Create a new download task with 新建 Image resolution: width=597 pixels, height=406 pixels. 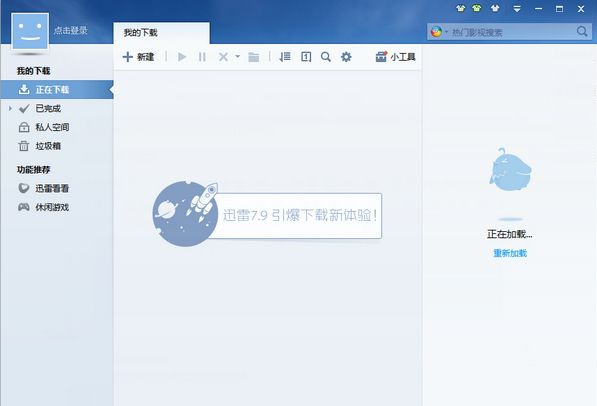(138, 57)
